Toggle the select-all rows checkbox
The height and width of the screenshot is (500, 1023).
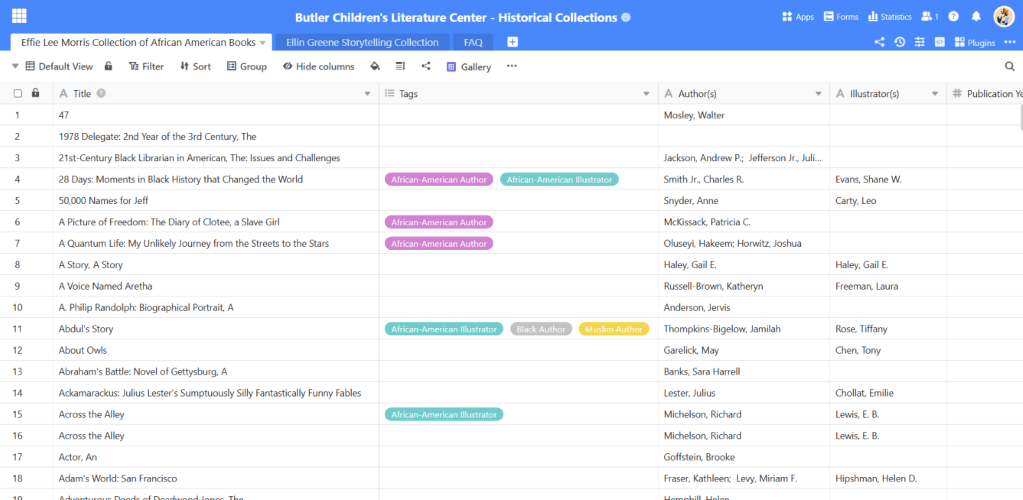(17, 93)
